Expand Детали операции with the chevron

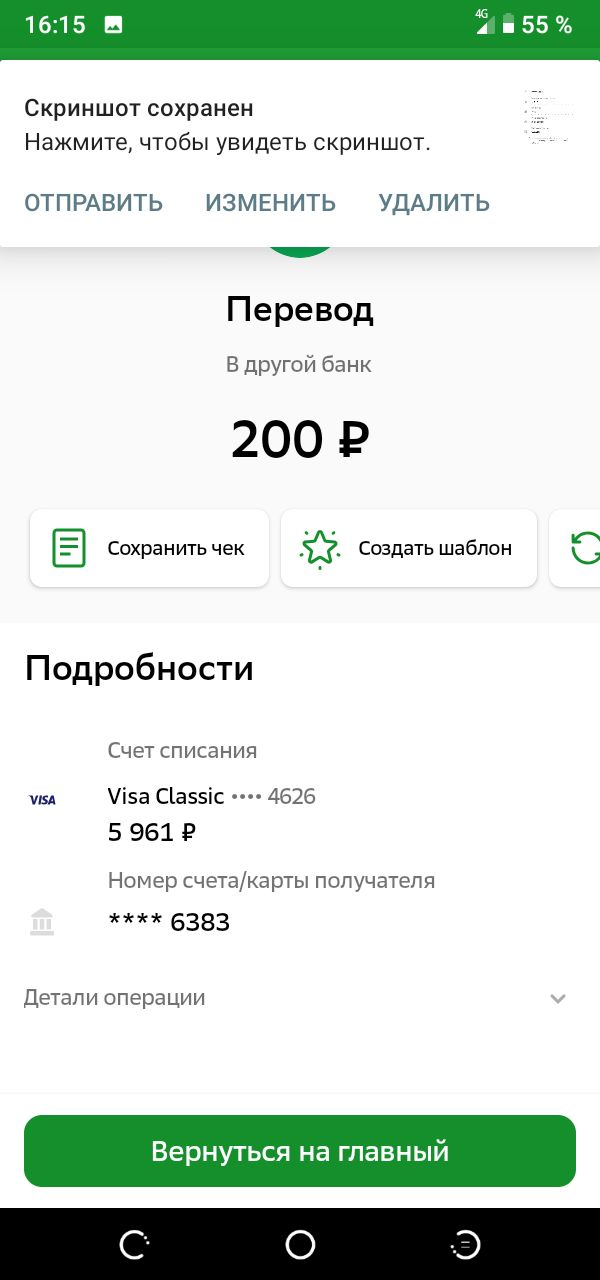(x=558, y=998)
